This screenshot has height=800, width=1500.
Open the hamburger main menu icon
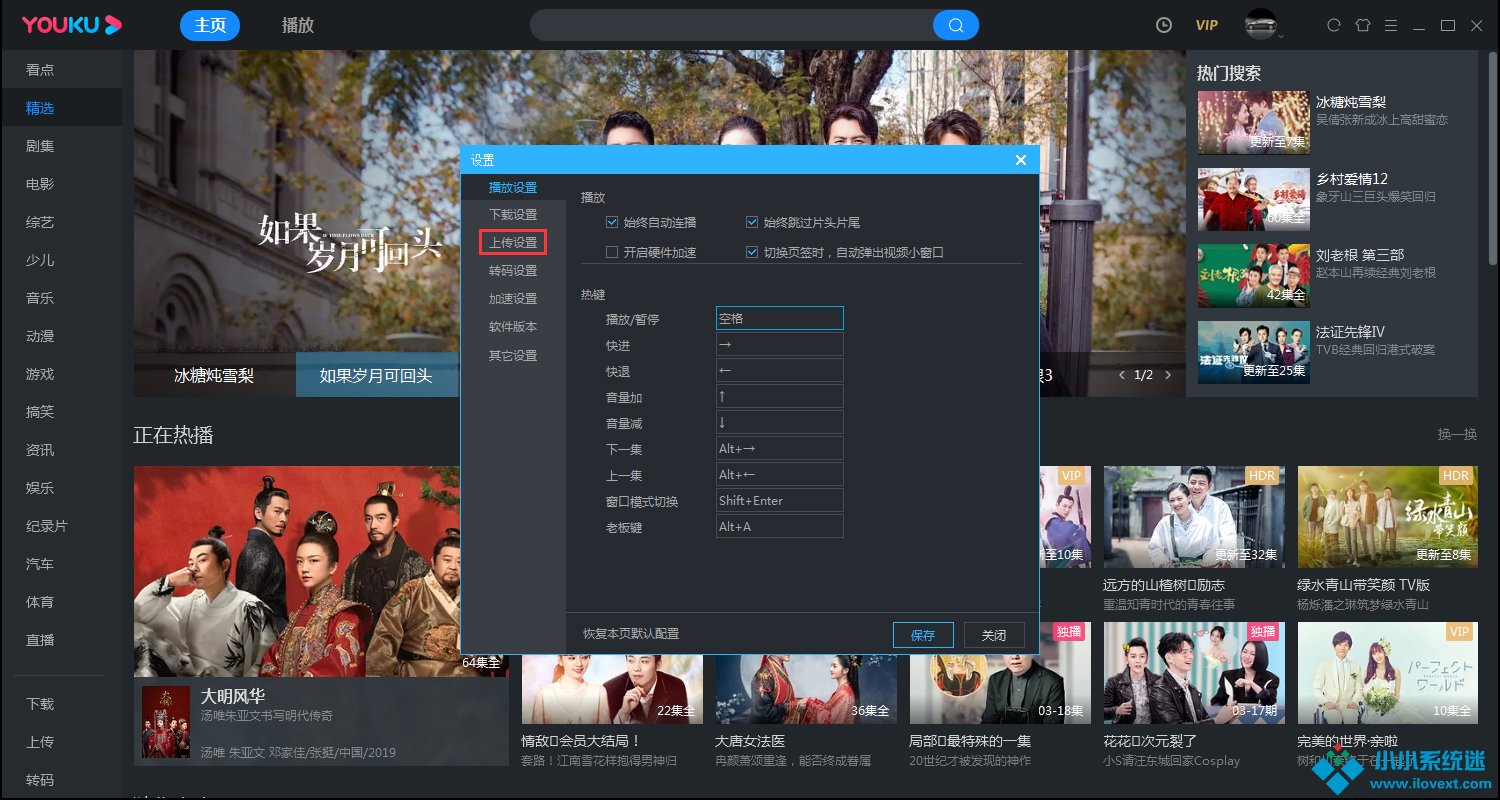(x=1391, y=25)
